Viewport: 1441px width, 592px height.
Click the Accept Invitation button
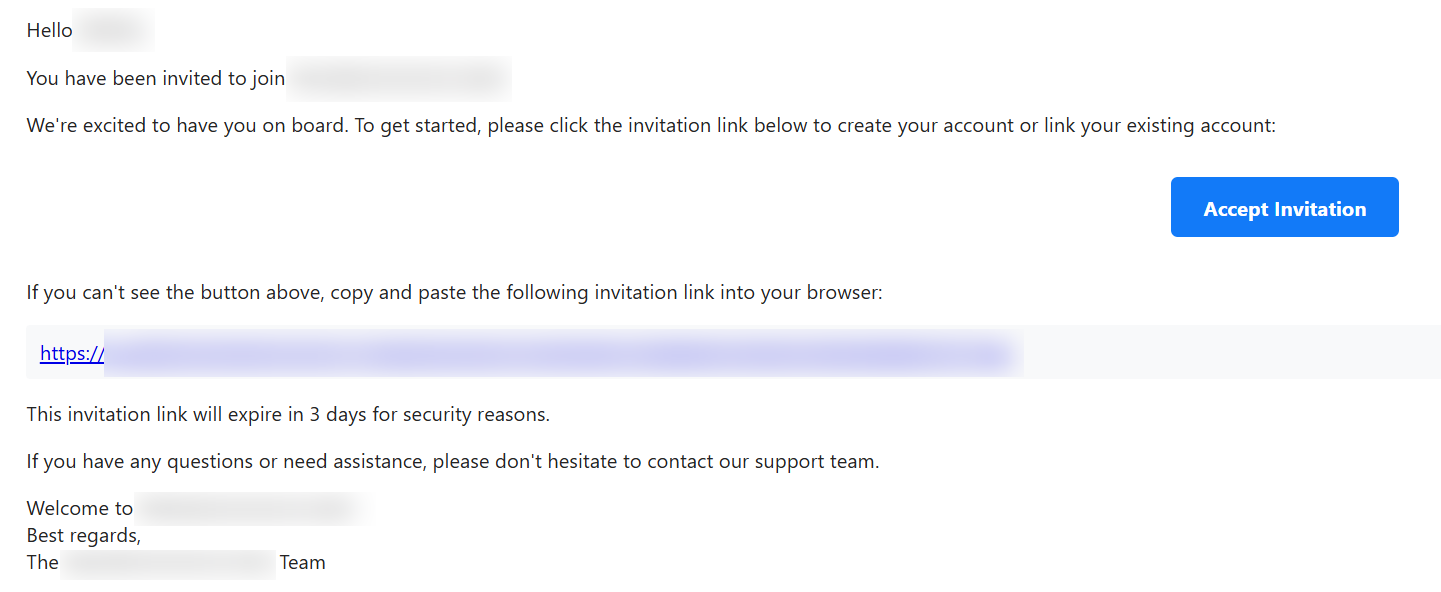pyautogui.click(x=1284, y=207)
